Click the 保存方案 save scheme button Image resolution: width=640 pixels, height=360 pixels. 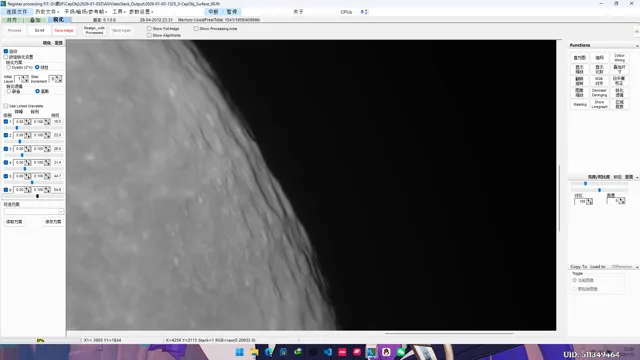point(53,222)
